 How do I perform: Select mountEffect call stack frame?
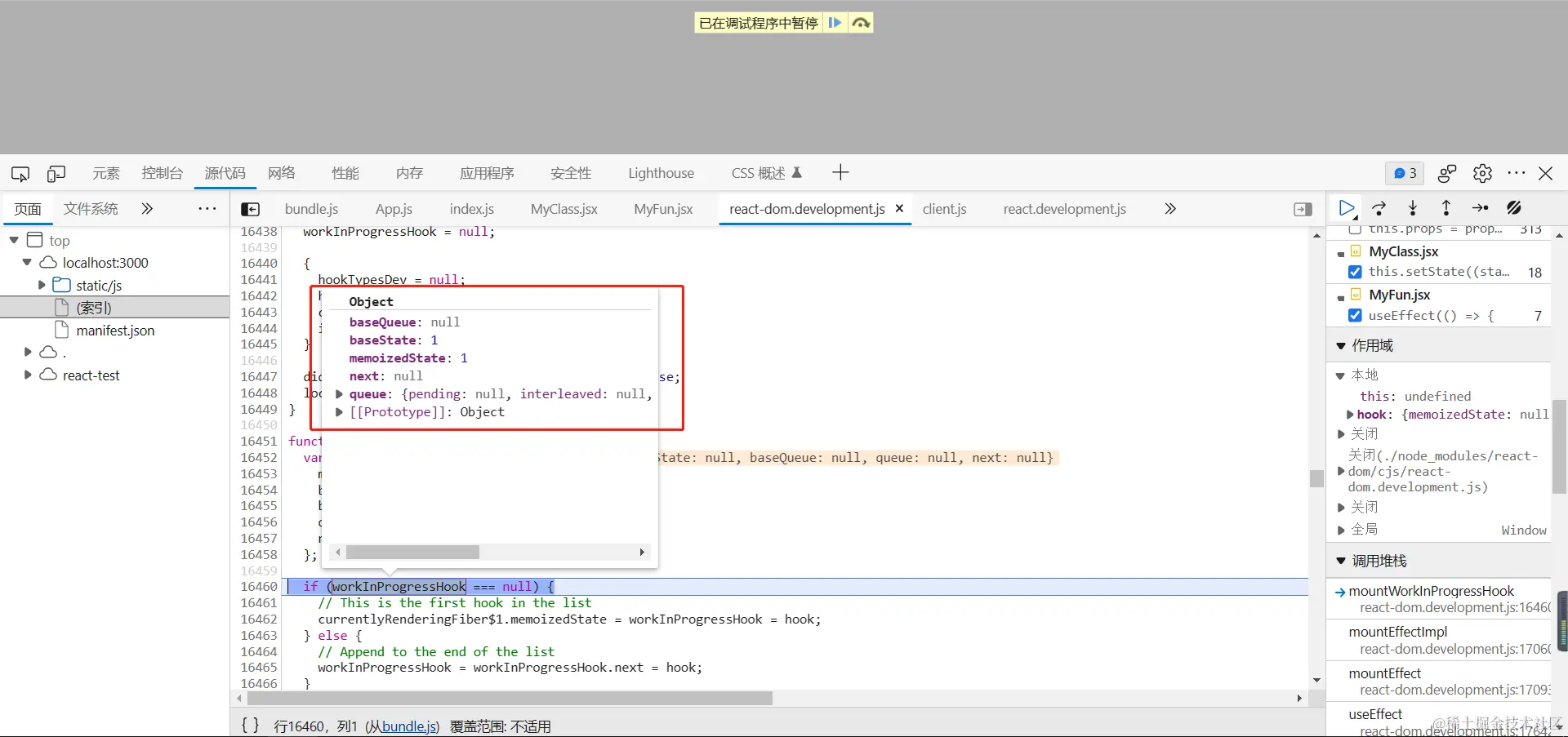click(1439, 682)
